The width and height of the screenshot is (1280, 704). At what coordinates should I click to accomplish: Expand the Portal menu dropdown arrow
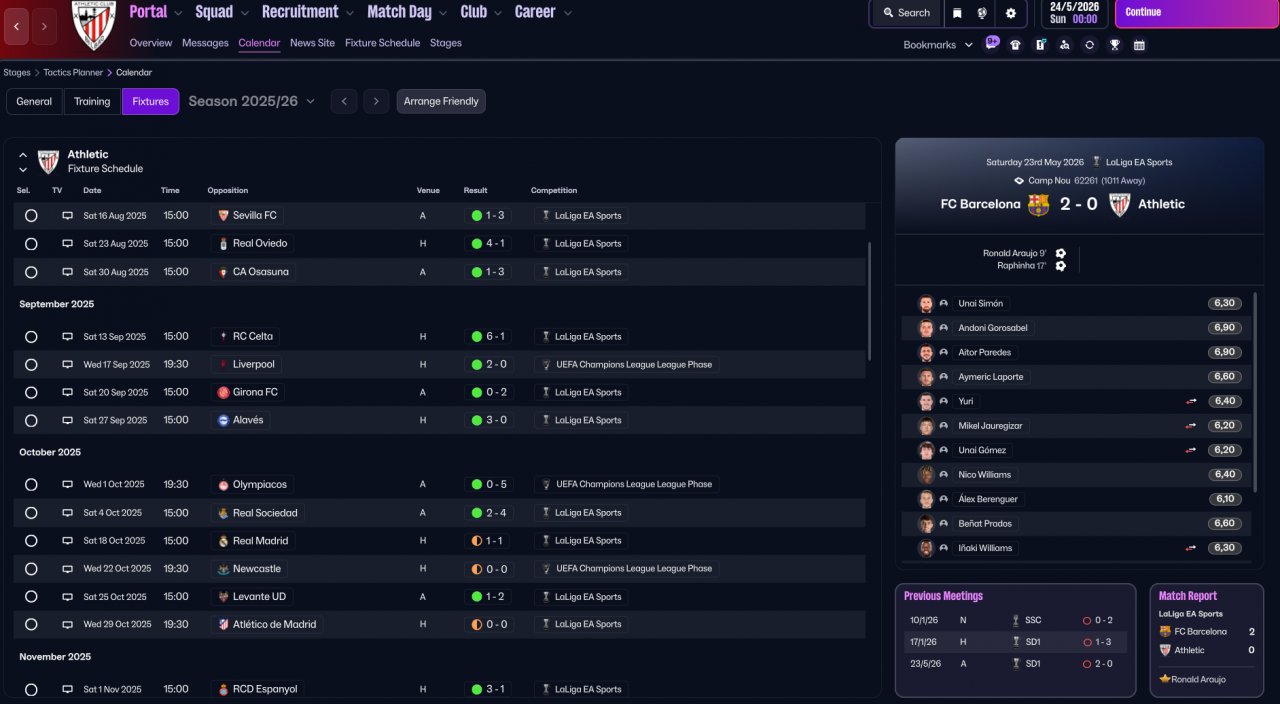178,13
